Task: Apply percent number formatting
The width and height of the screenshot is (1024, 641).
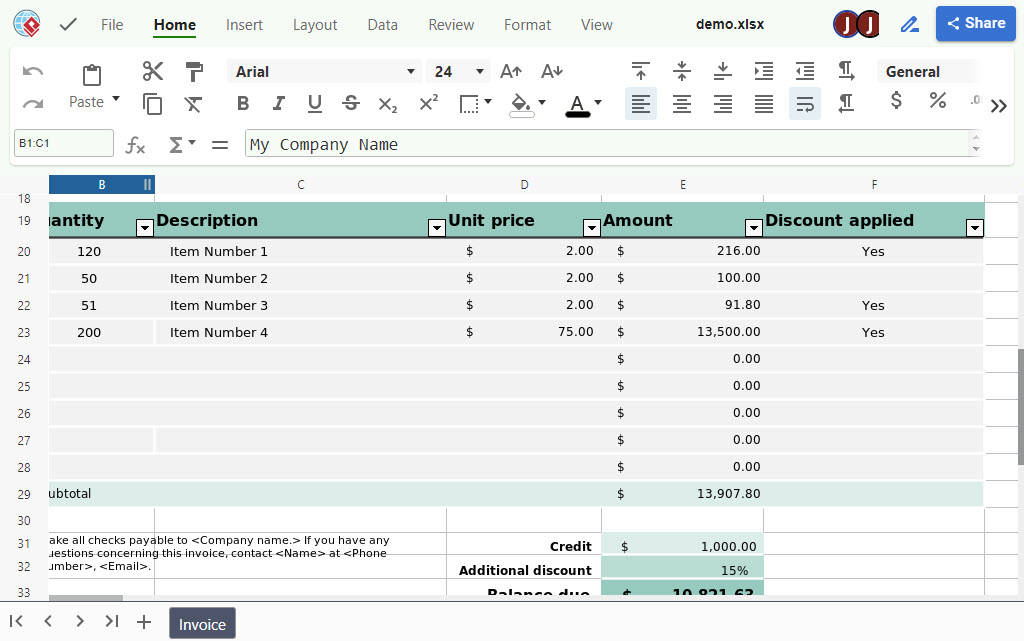Action: [x=938, y=100]
